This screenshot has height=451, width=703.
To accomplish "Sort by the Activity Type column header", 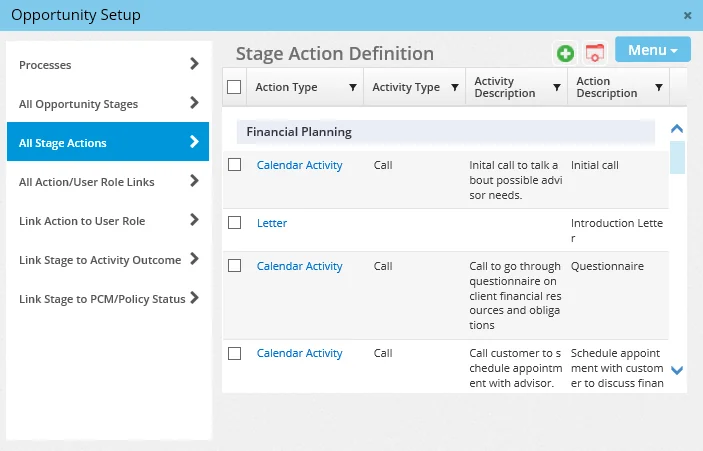I will 406,87.
